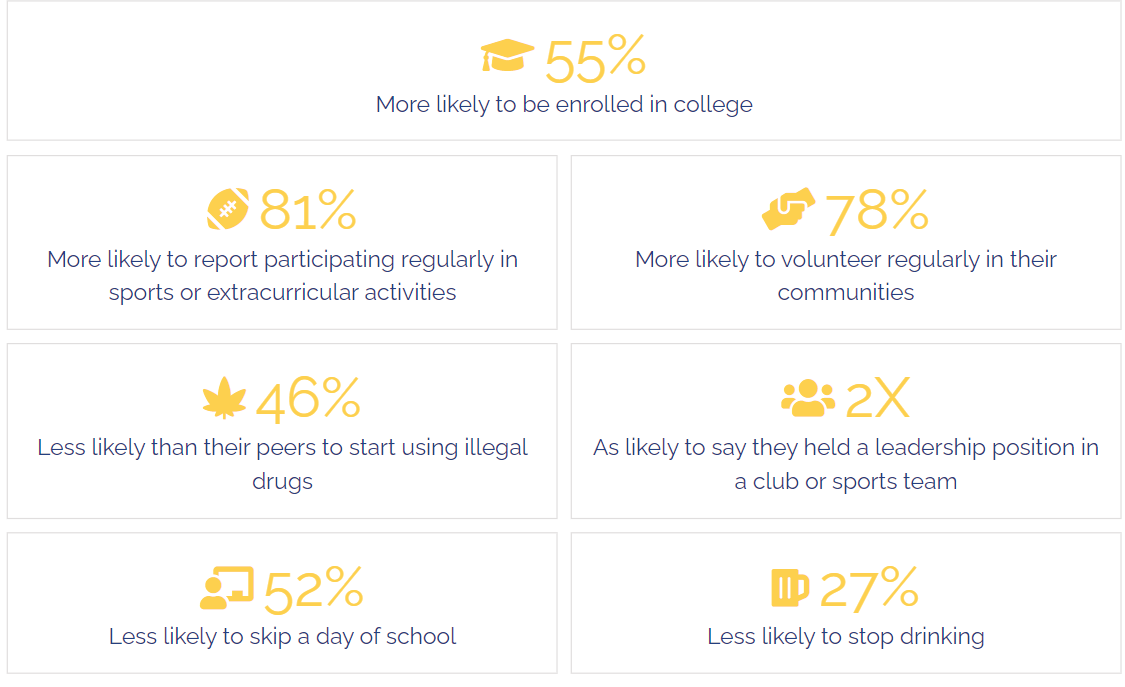Click "Less likely to skip a day of school"
The image size is (1125, 687).
pyautogui.click(x=282, y=636)
